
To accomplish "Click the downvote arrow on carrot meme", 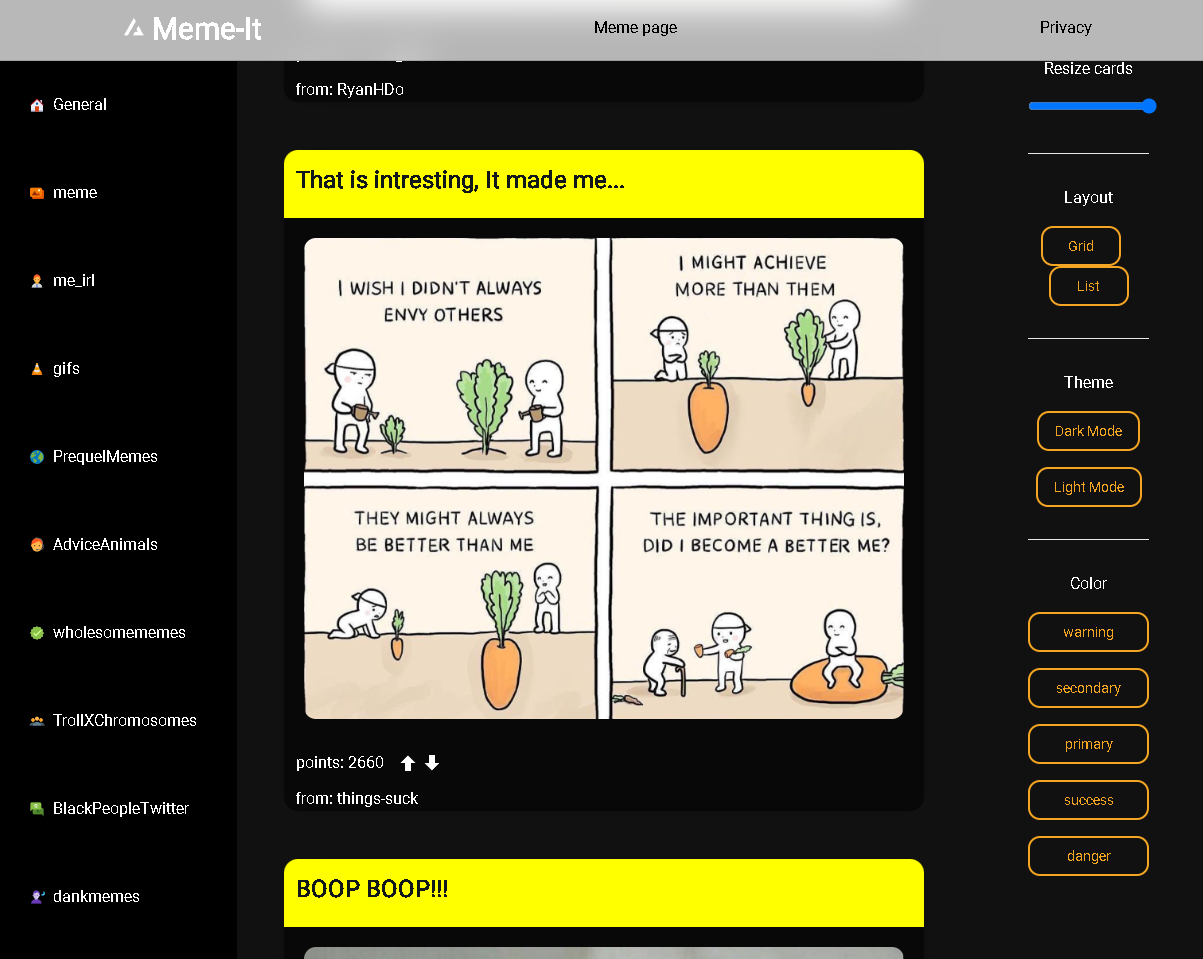I will [432, 763].
